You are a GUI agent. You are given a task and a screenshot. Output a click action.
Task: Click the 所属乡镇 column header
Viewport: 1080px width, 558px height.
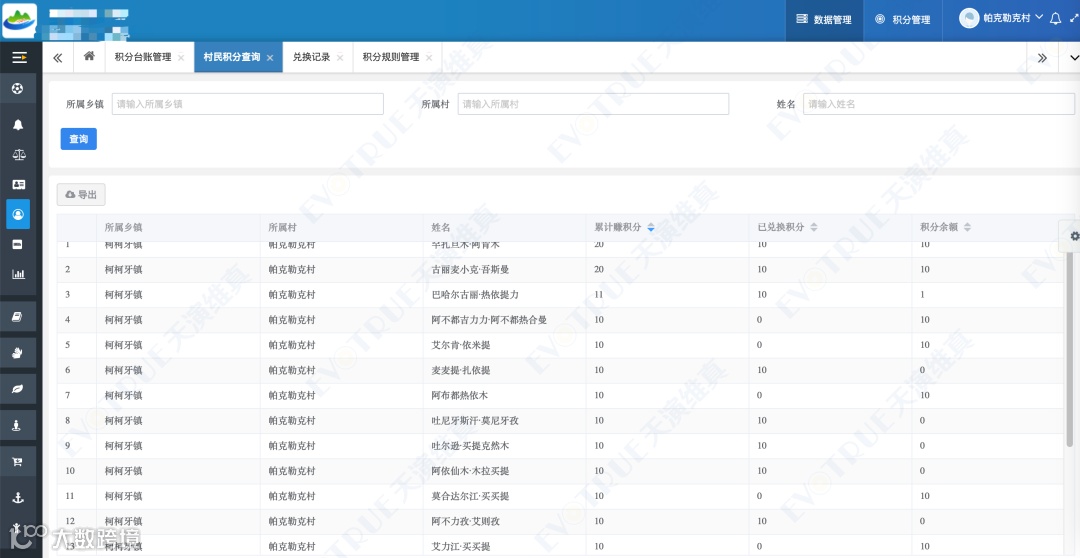pyautogui.click(x=123, y=227)
